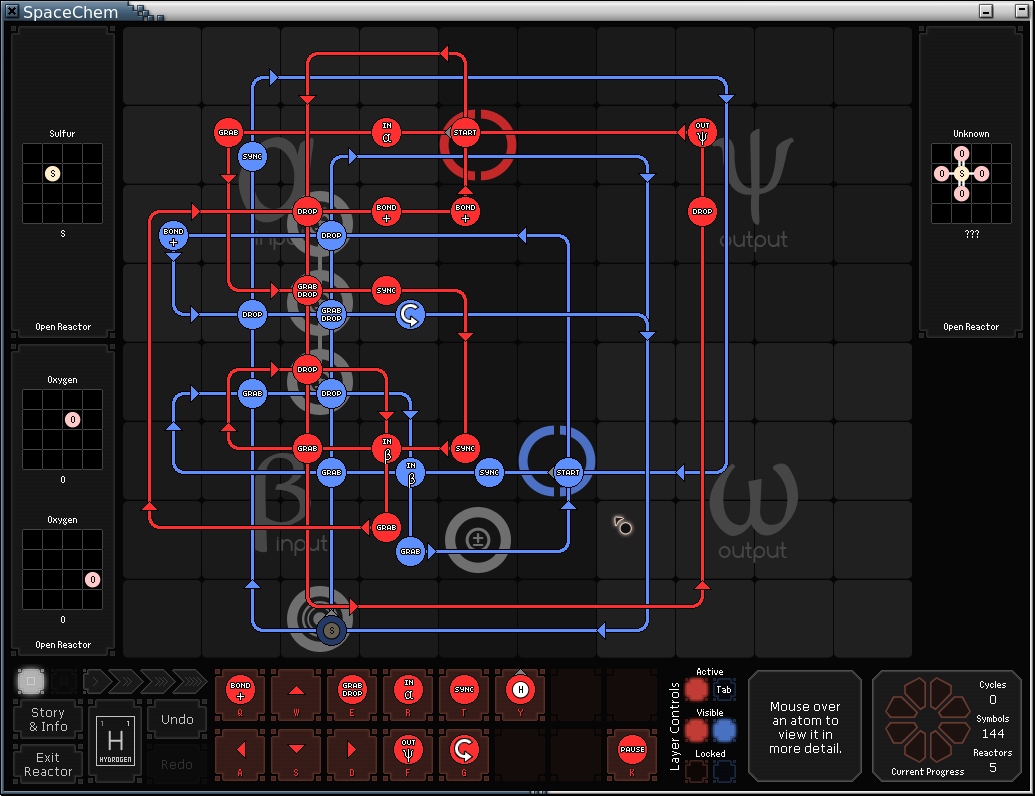Switch active layer using the Tab button

(x=724, y=690)
